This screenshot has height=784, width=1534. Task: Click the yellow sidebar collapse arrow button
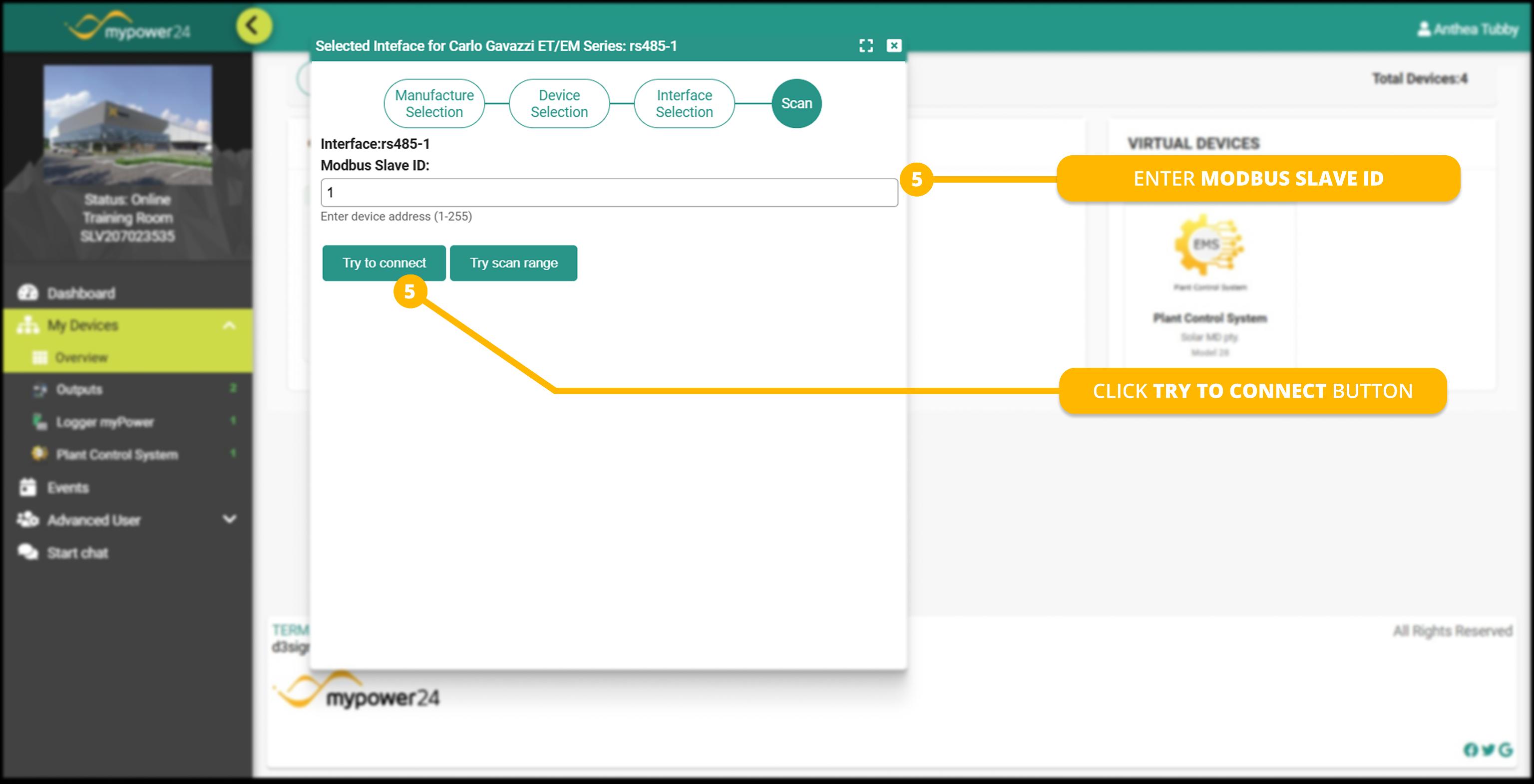click(254, 26)
